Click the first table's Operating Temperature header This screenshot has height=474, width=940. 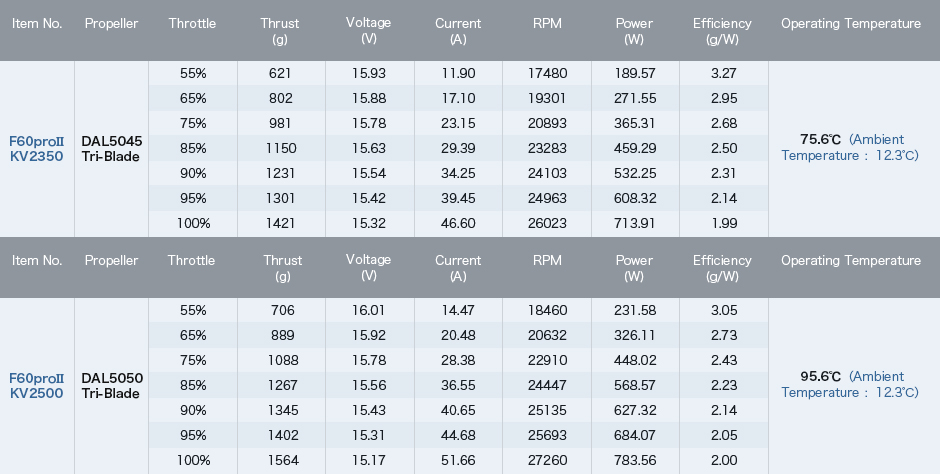(x=851, y=23)
